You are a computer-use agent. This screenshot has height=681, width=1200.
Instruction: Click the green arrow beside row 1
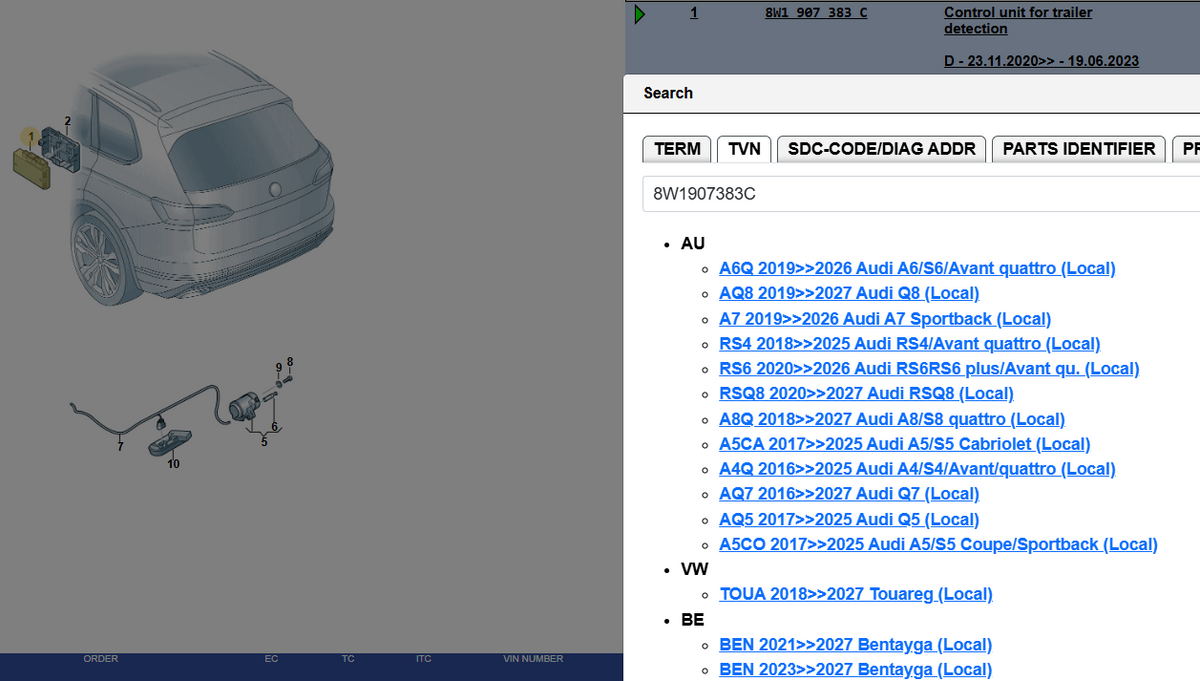point(640,14)
